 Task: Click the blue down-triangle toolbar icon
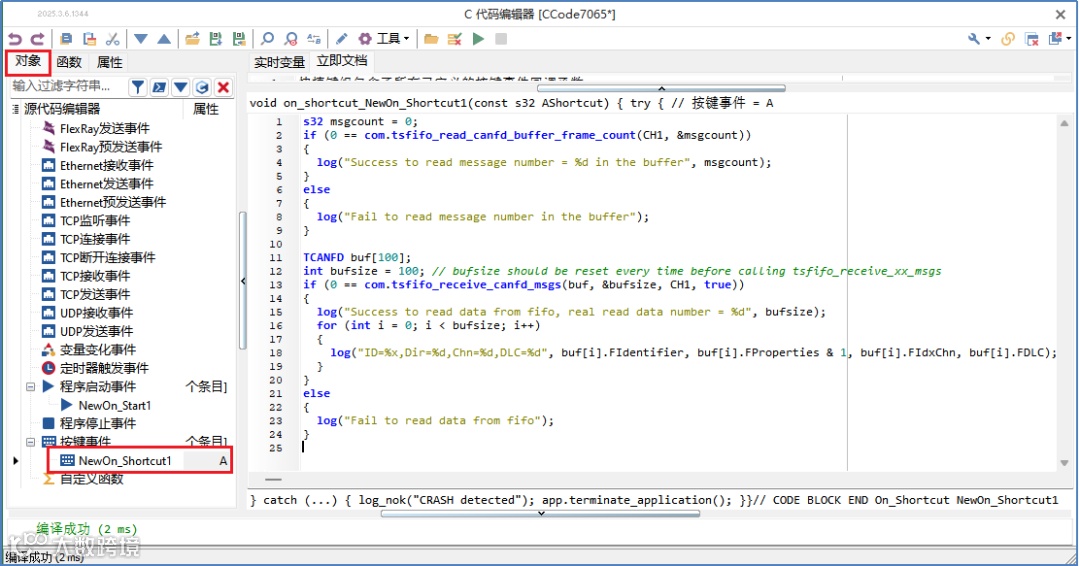141,39
